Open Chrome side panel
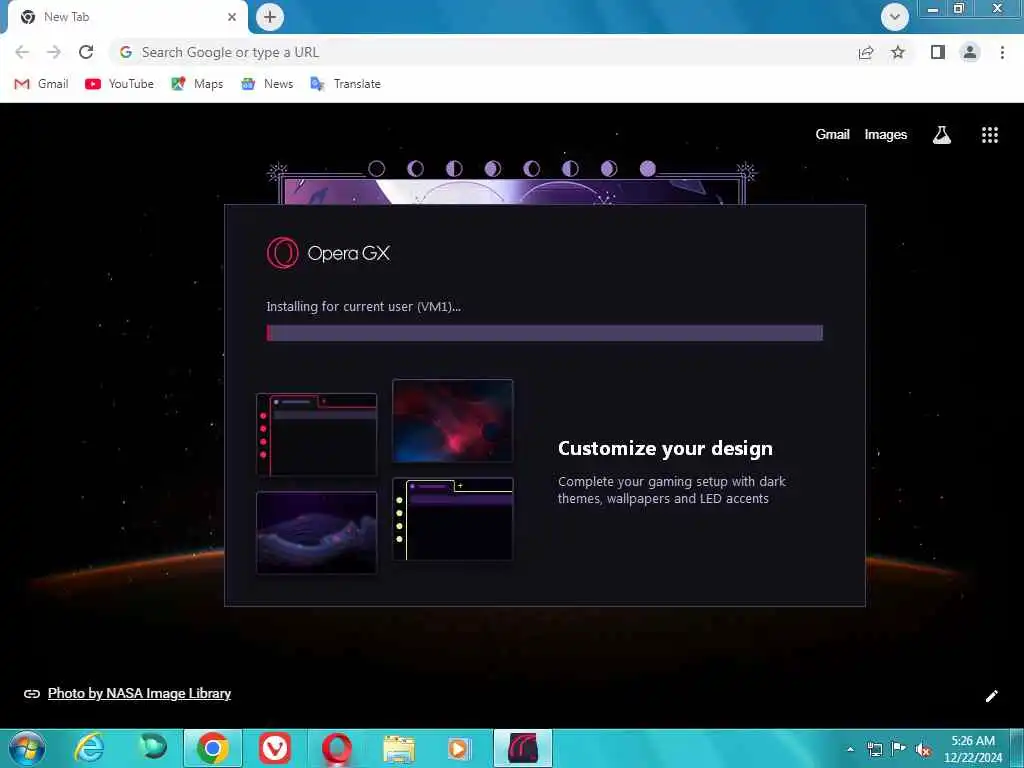Screen dimensions: 1024x768 (x=938, y=52)
